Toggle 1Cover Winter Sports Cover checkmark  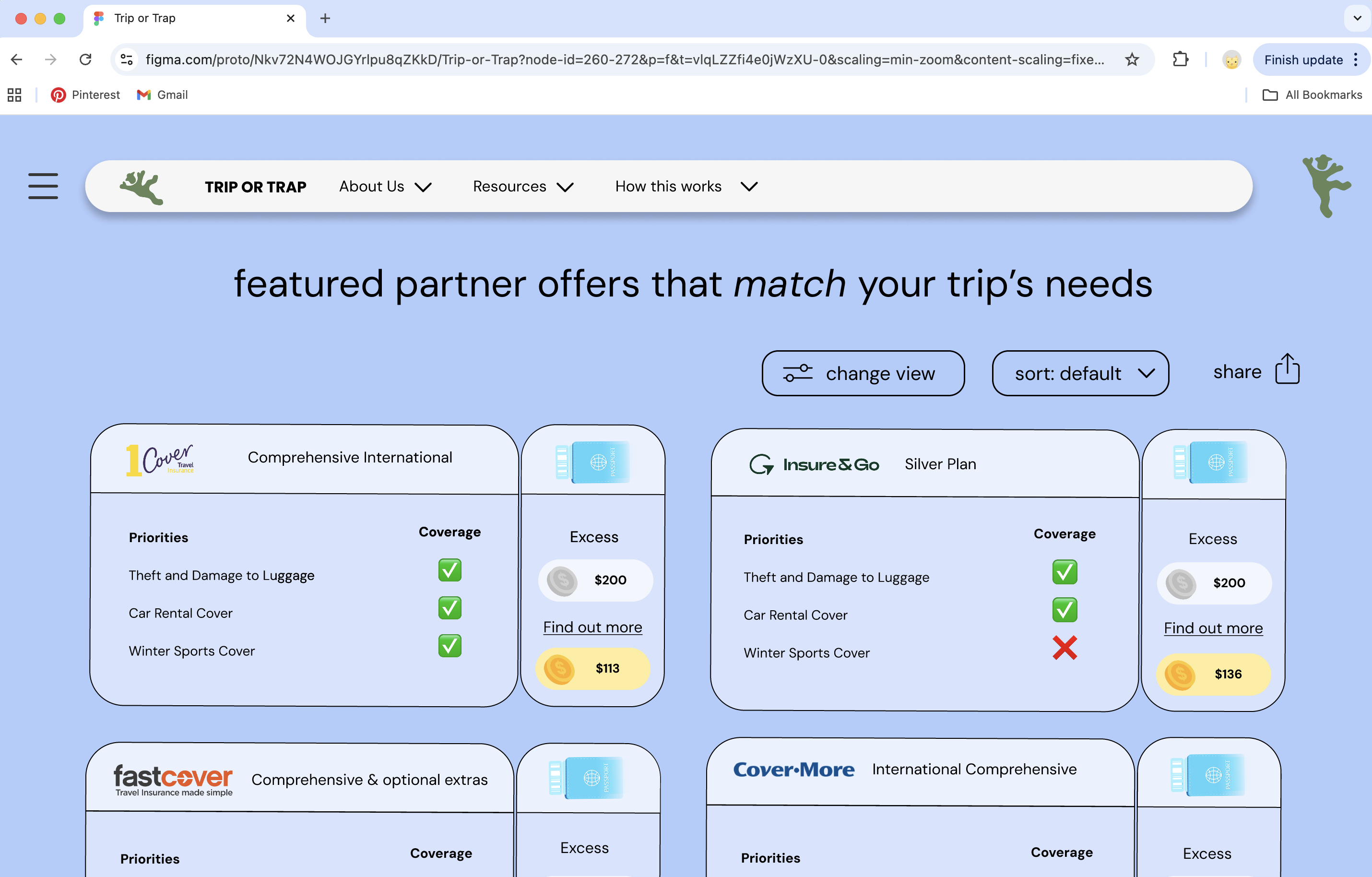(449, 646)
